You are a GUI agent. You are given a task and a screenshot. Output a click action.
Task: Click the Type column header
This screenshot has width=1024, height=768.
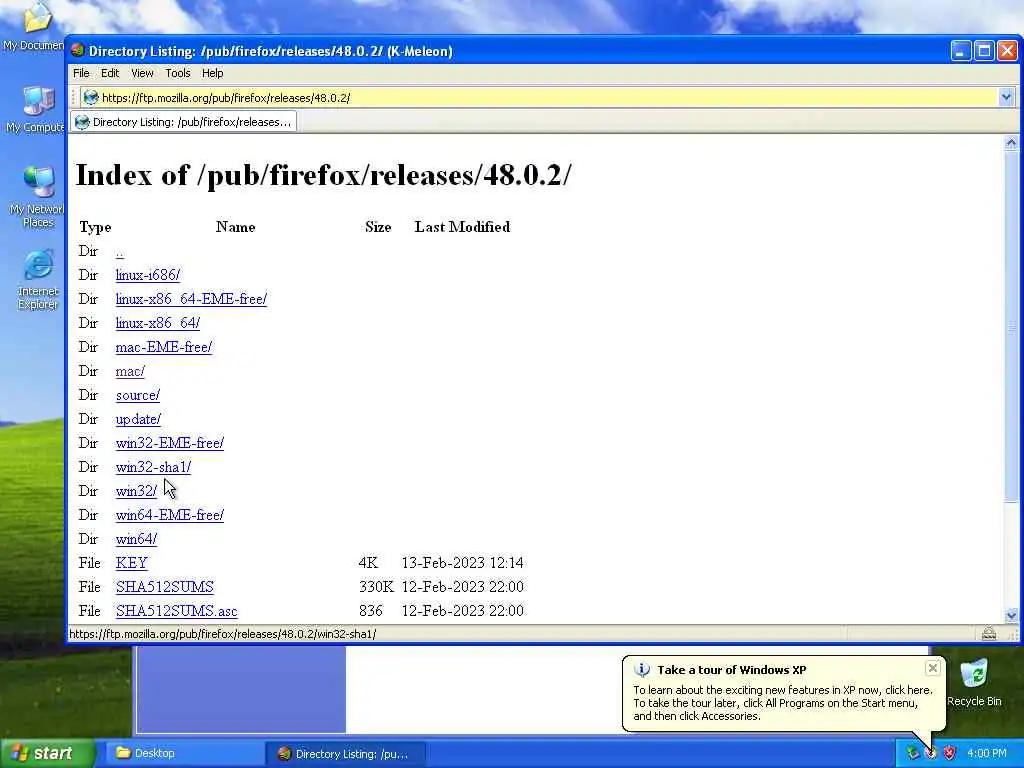(95, 227)
